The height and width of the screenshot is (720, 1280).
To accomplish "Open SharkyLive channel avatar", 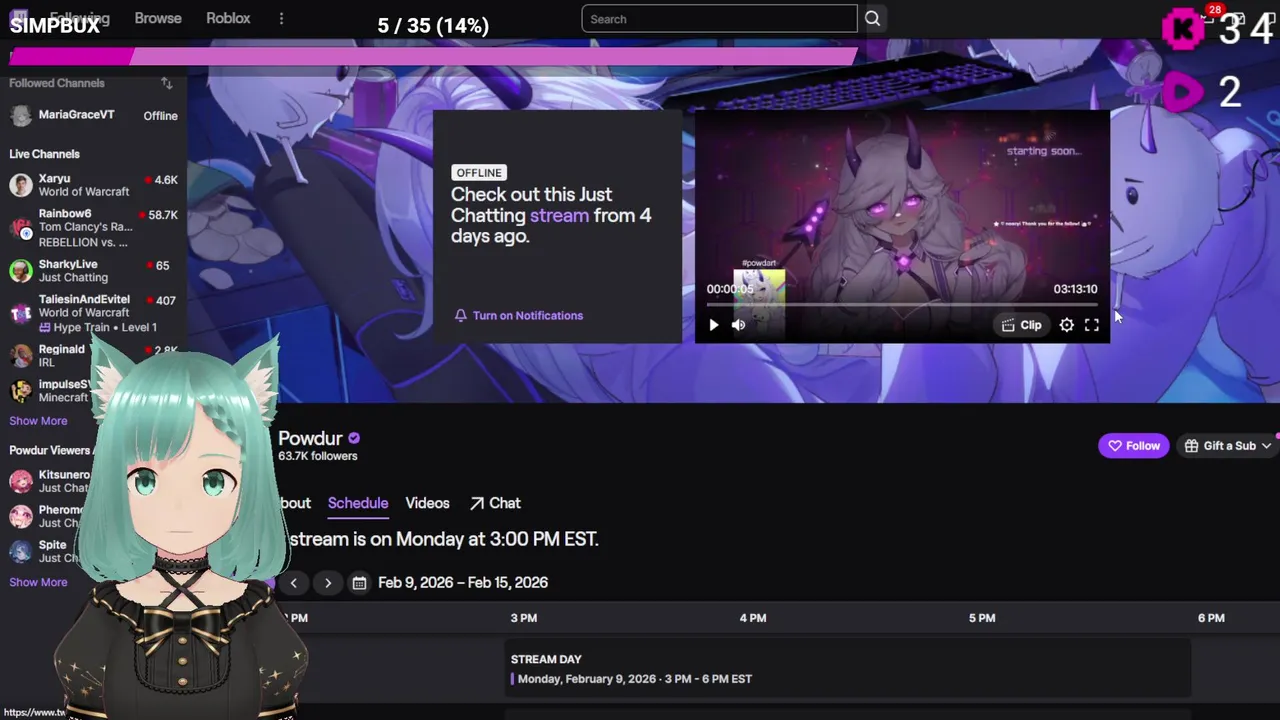I will coord(21,270).
